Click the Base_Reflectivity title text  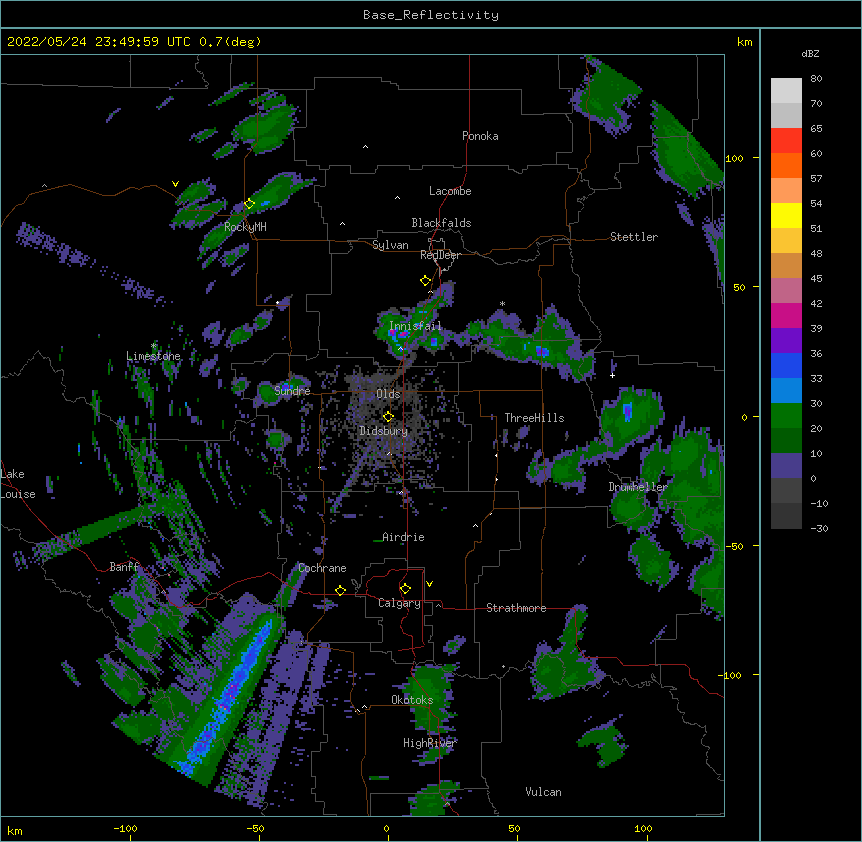(x=431, y=15)
